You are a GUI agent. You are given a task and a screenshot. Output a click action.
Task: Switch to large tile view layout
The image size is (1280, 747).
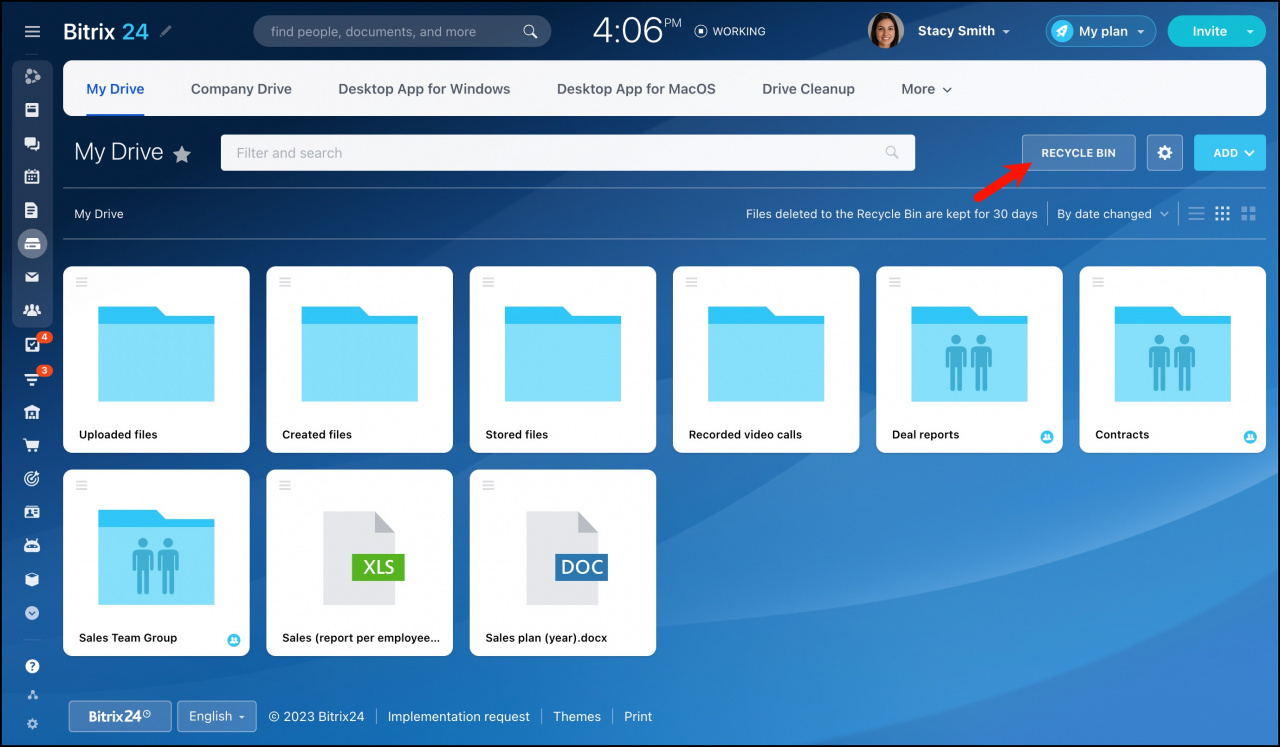pyautogui.click(x=1248, y=213)
